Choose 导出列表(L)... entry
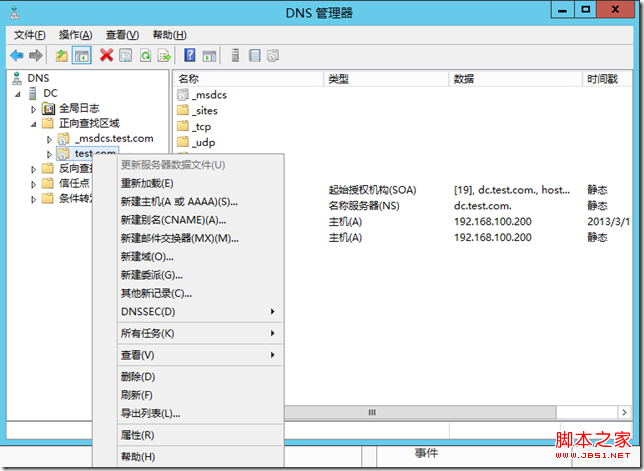Image resolution: width=644 pixels, height=471 pixels. (200, 414)
